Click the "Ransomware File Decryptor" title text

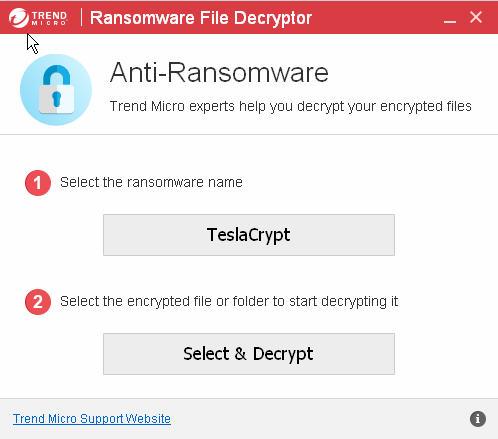201,18
